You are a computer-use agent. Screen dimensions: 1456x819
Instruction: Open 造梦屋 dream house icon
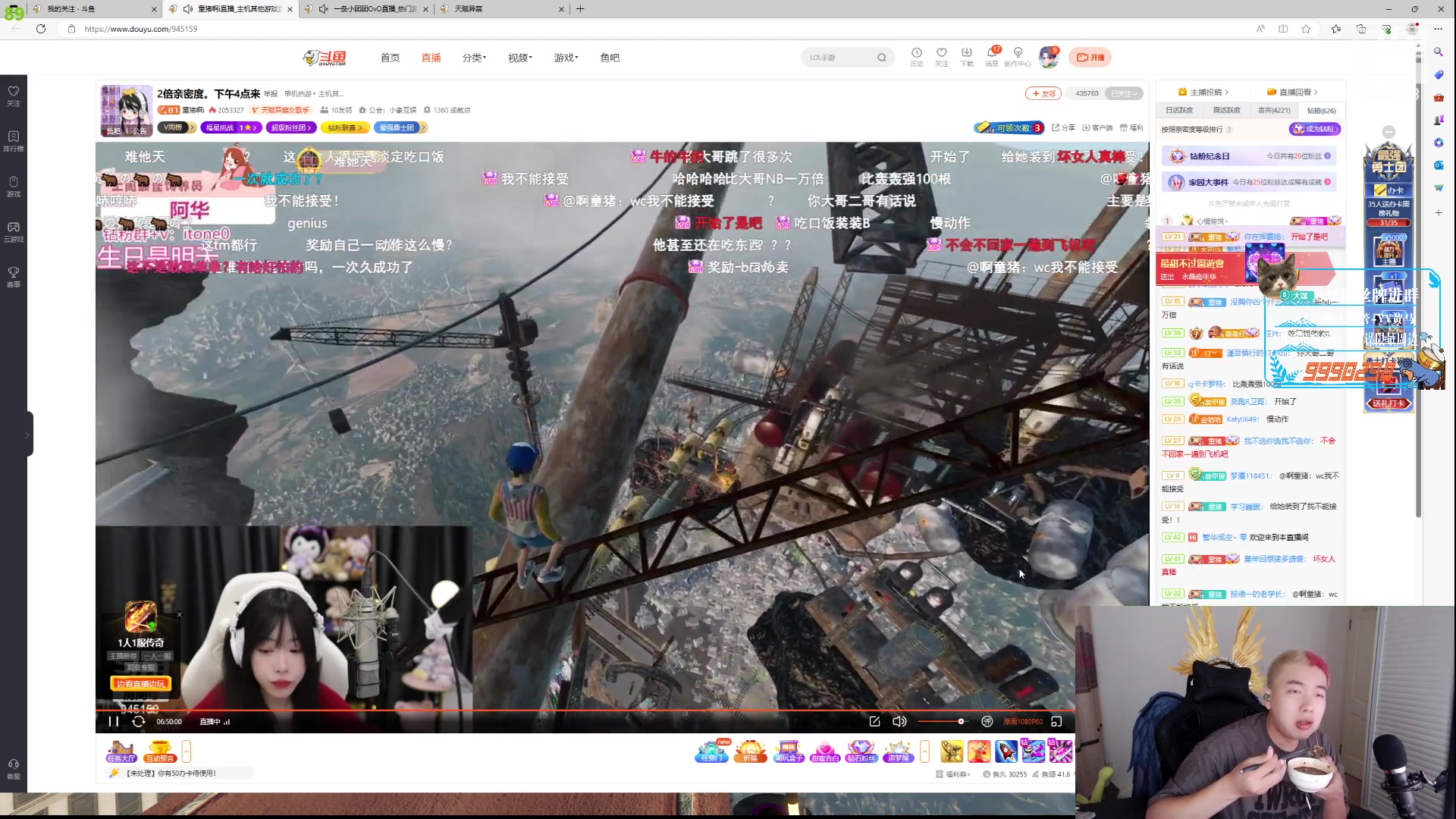(898, 751)
